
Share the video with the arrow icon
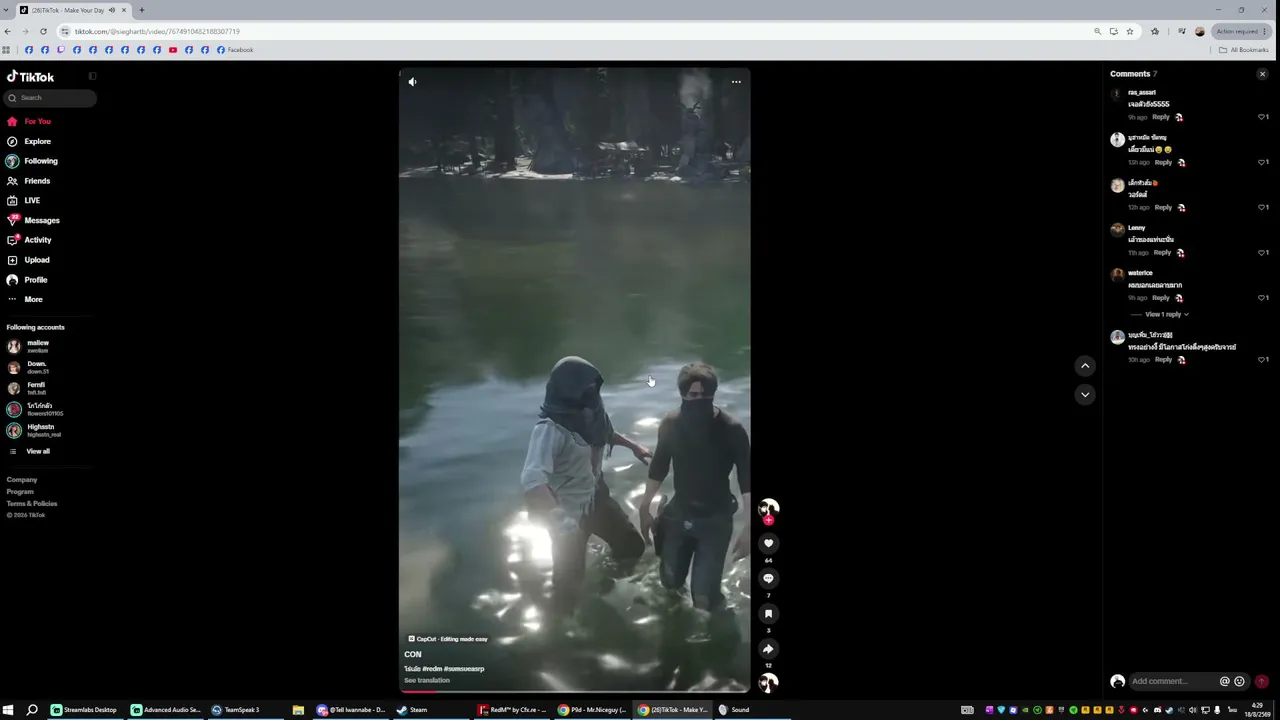(x=768, y=649)
